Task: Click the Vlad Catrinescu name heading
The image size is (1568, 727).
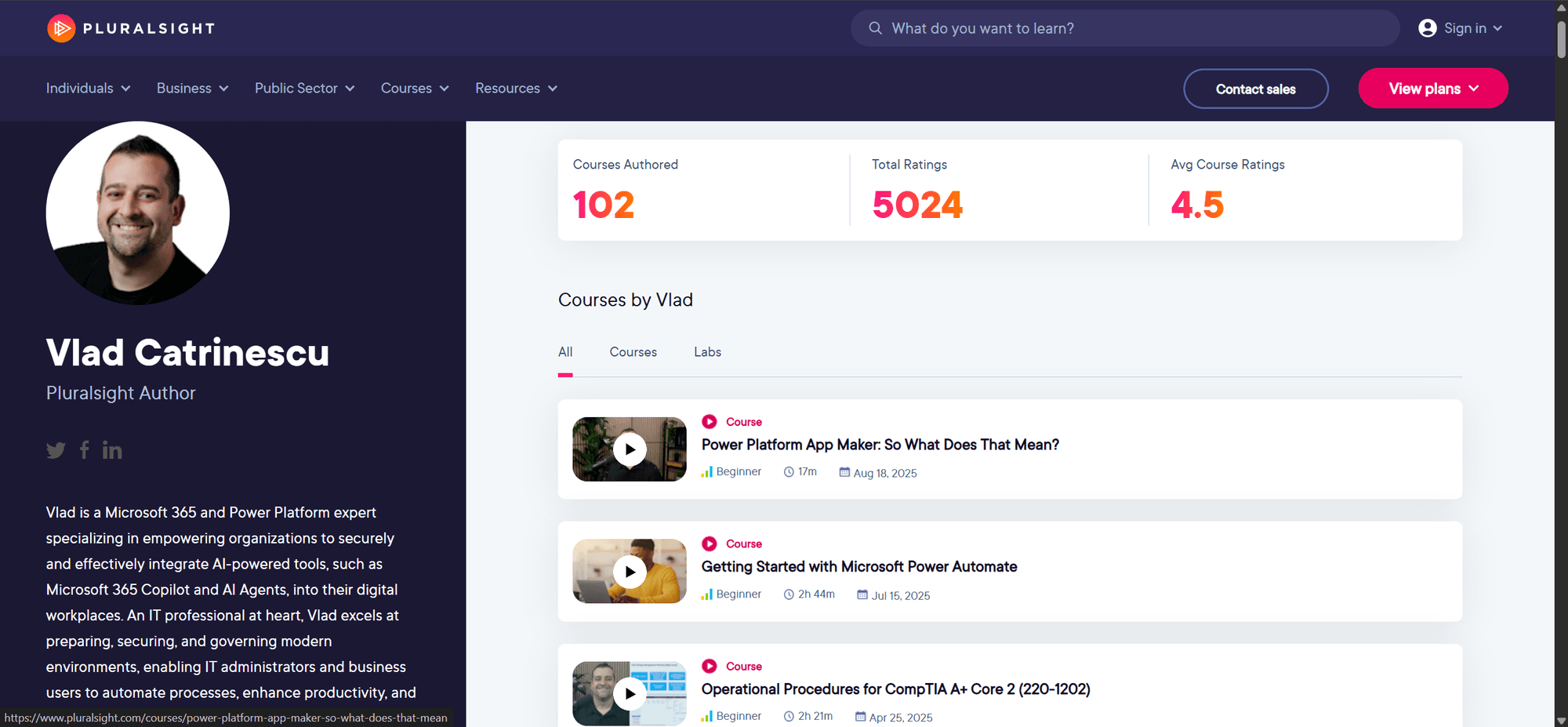Action: tap(187, 353)
